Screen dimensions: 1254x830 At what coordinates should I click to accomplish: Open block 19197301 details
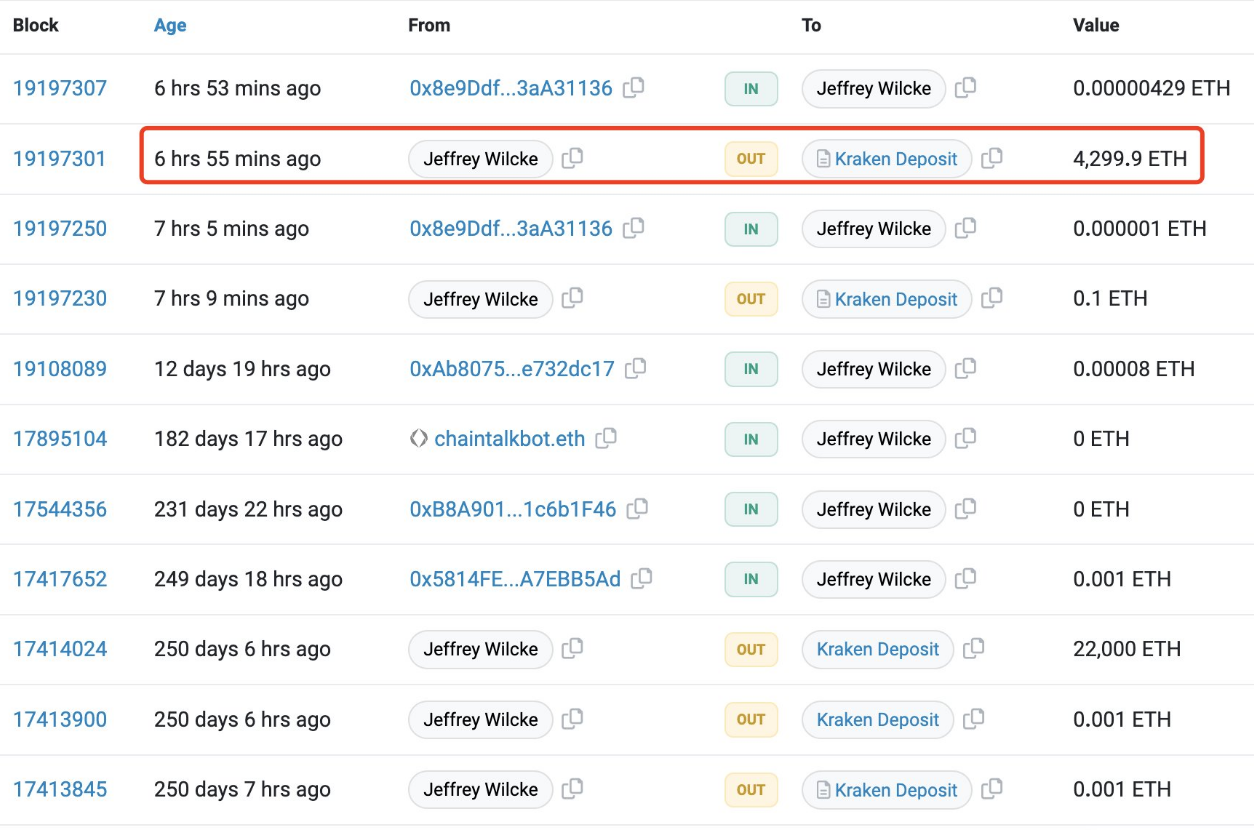[x=59, y=159]
